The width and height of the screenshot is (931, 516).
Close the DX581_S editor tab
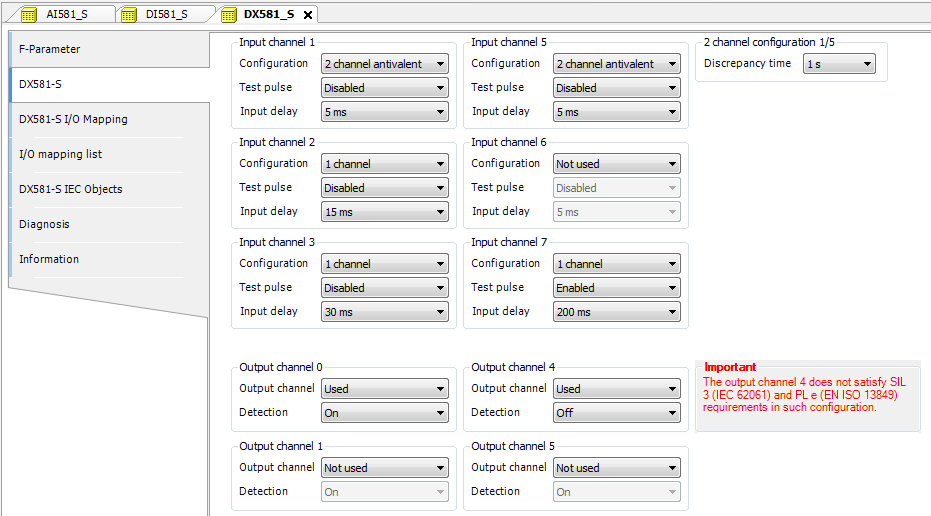pyautogui.click(x=308, y=15)
